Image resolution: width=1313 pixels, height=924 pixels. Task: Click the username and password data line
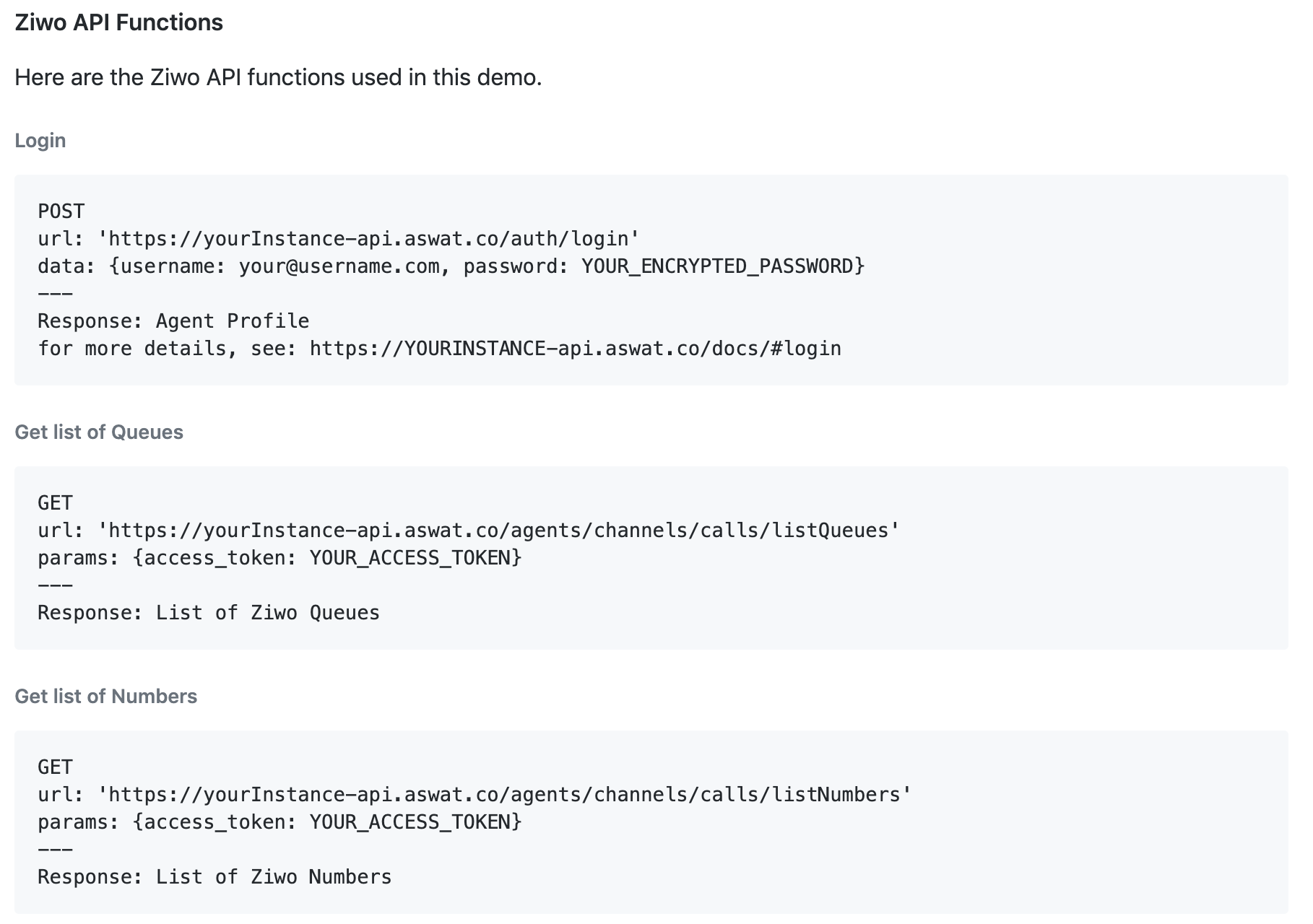(x=451, y=266)
